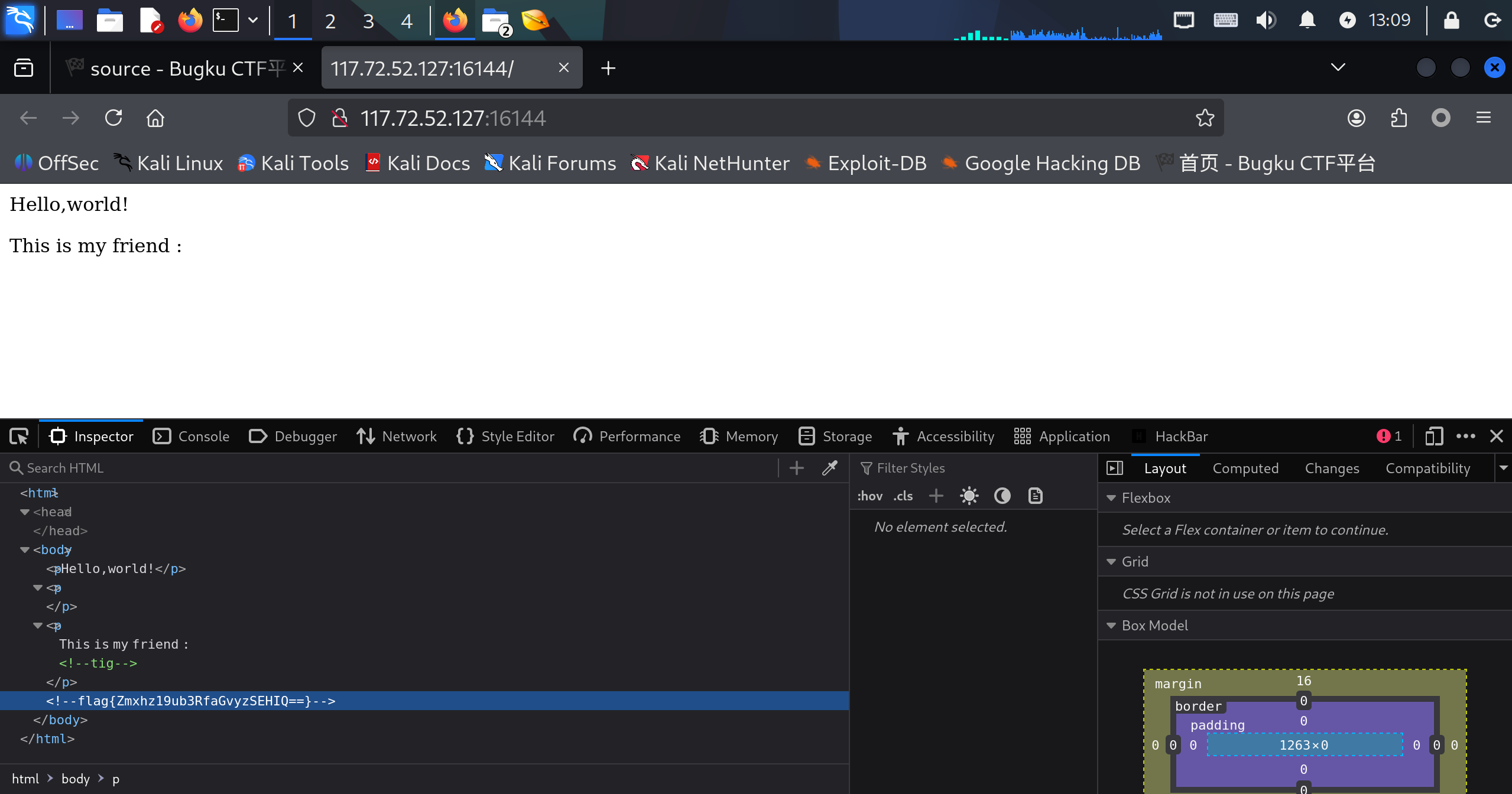
Task: Click the eyedropper color picker icon
Action: [830, 468]
